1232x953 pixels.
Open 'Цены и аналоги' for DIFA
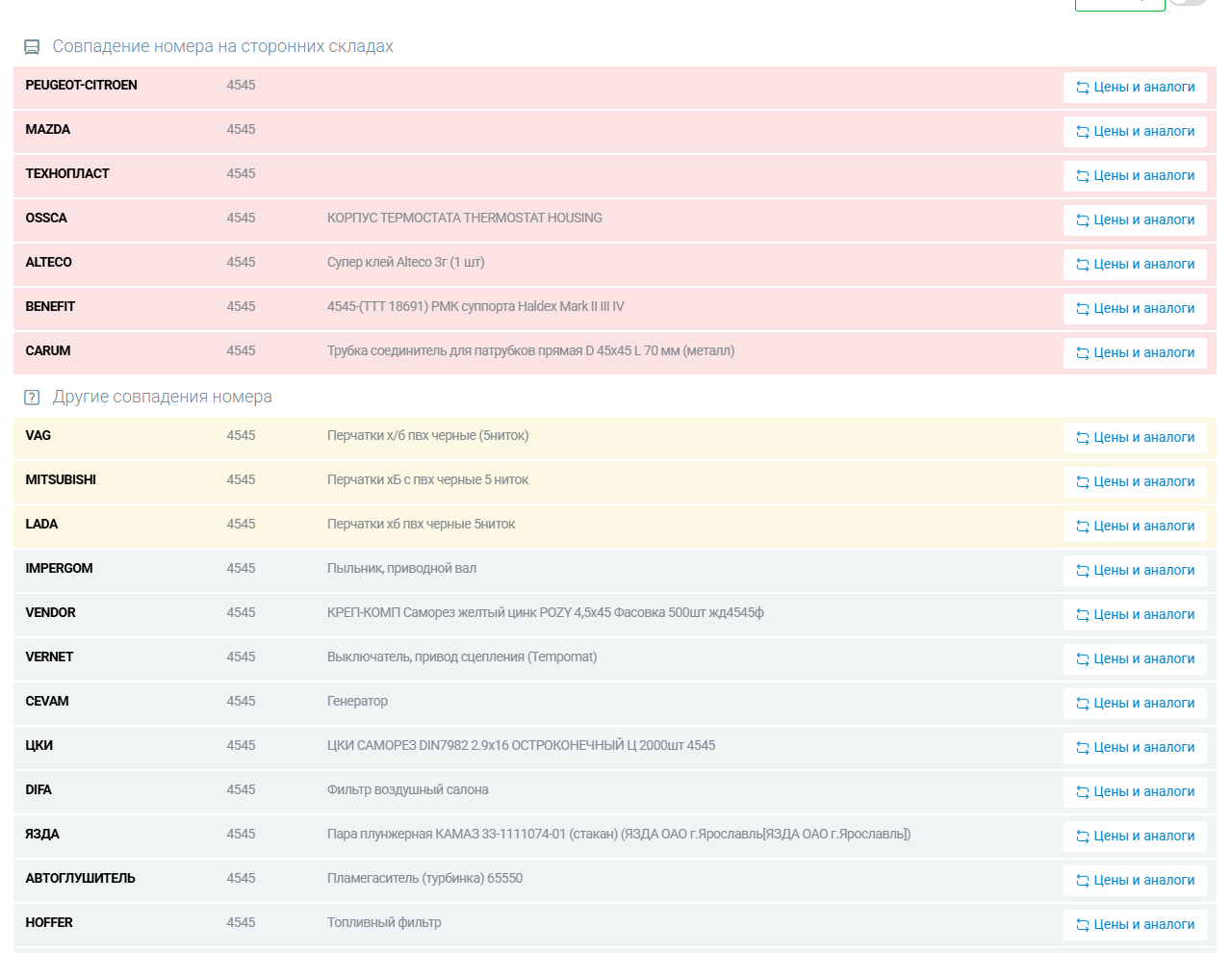coord(1135,792)
